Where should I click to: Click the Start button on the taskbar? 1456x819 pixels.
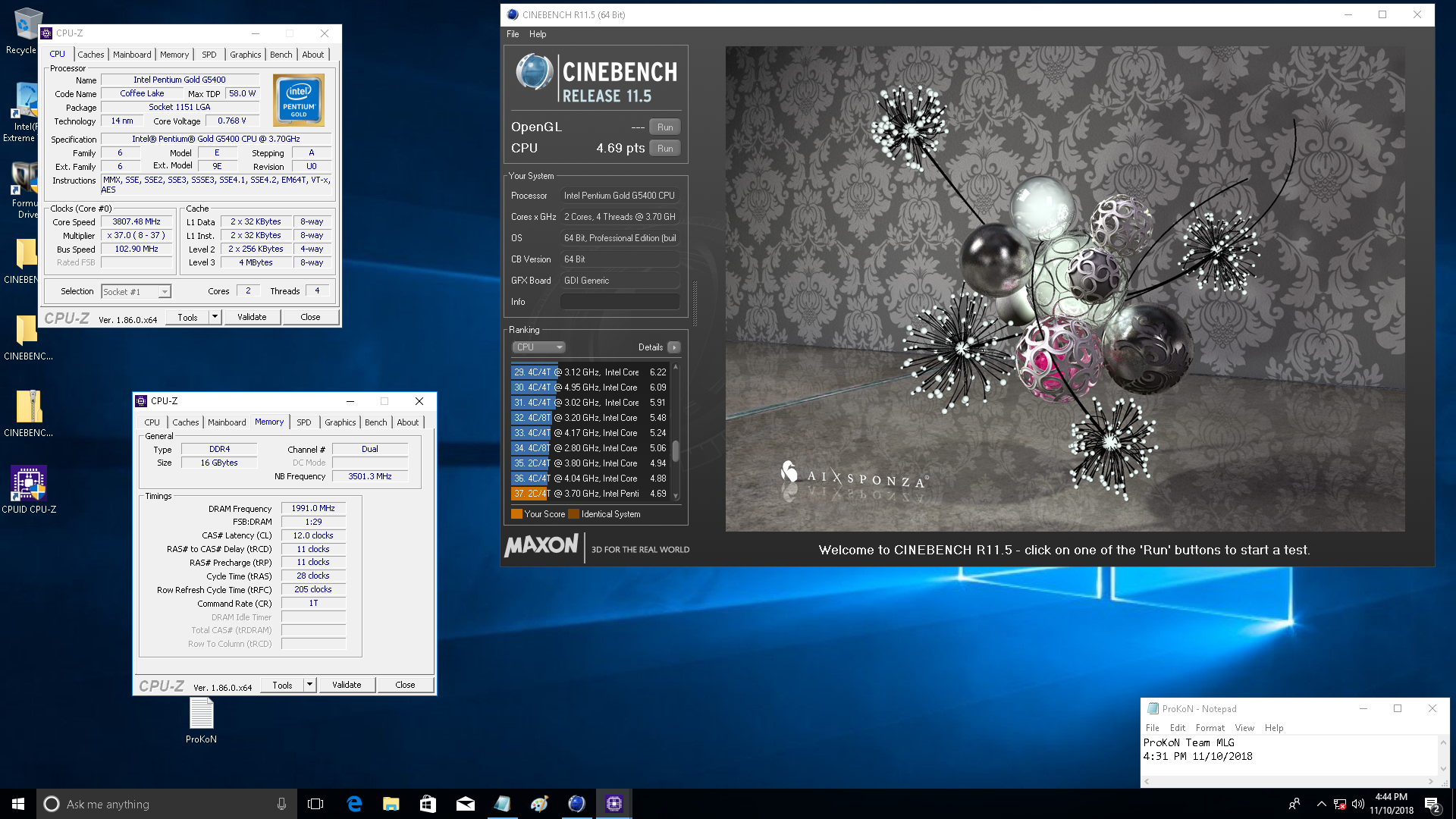pyautogui.click(x=18, y=804)
